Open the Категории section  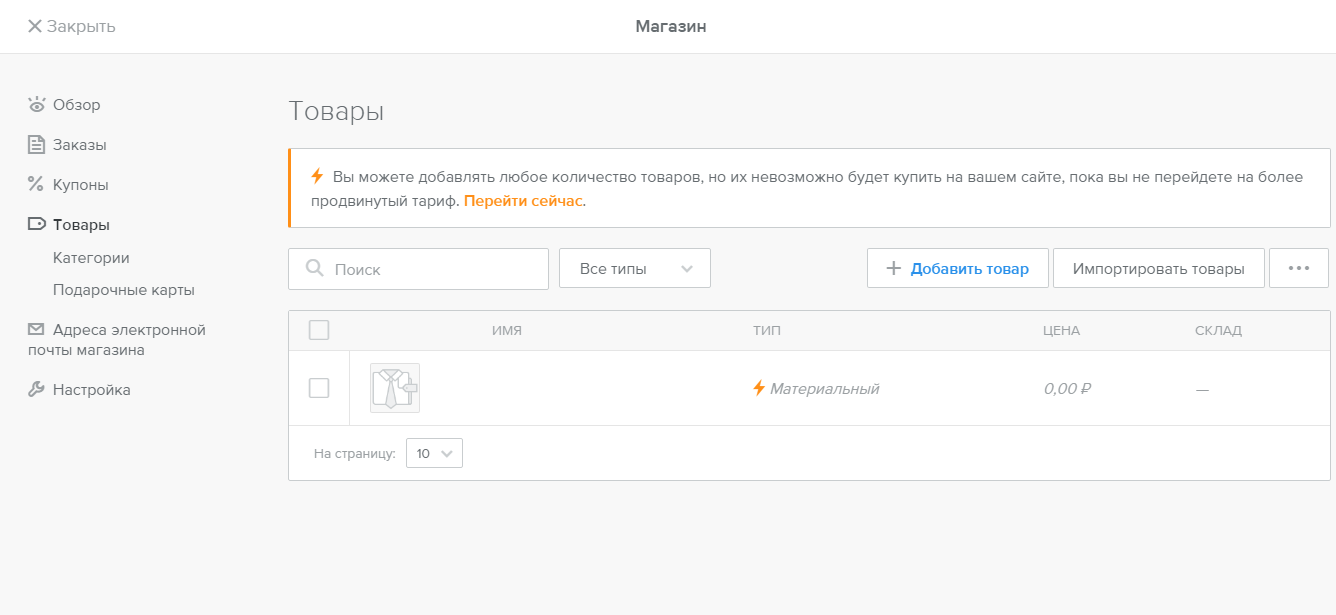tap(90, 257)
